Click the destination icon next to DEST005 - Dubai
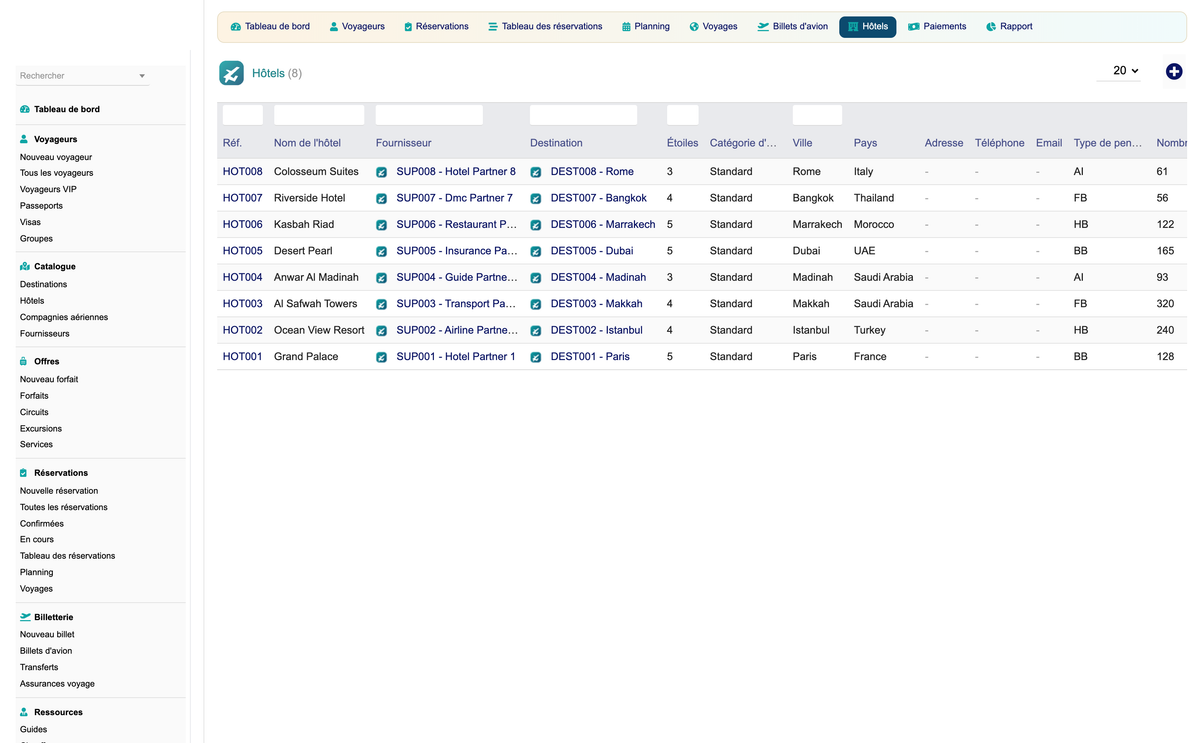This screenshot has width=1200, height=743. [536, 251]
